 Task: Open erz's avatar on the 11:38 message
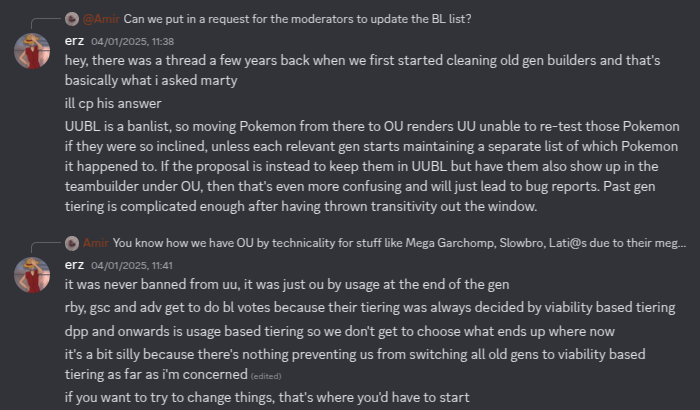pos(32,51)
